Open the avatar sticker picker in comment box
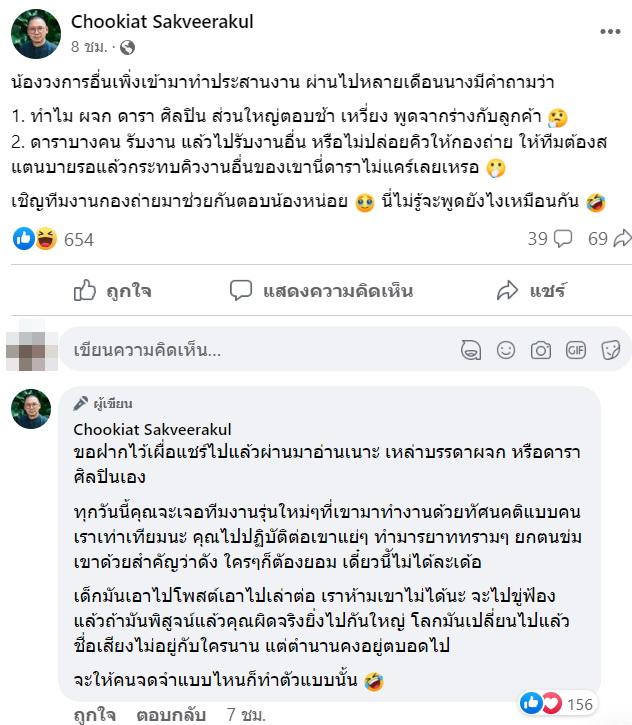Image resolution: width=632 pixels, height=725 pixels. 470,351
